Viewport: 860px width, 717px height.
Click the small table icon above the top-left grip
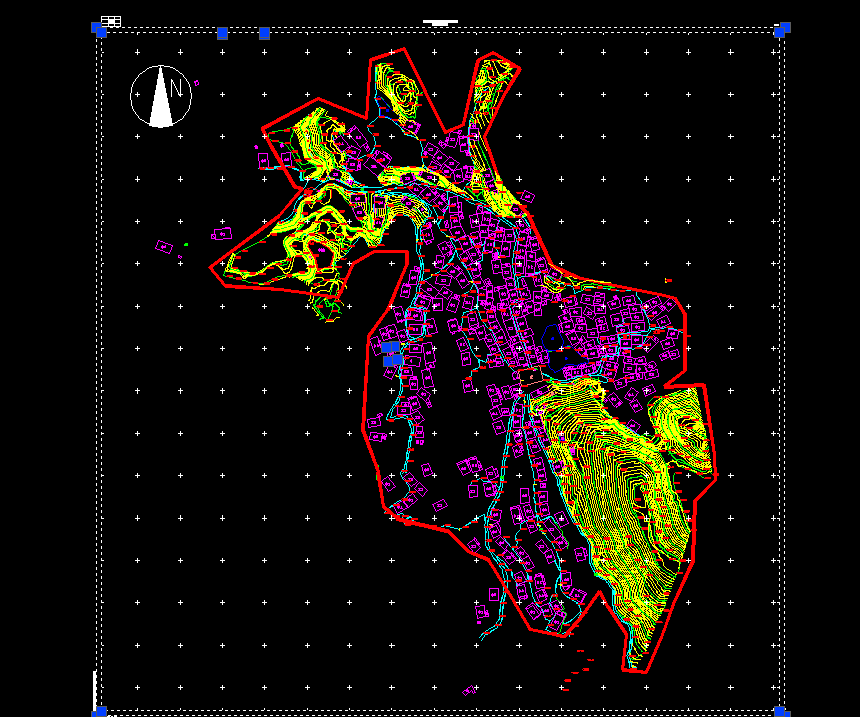(111, 20)
